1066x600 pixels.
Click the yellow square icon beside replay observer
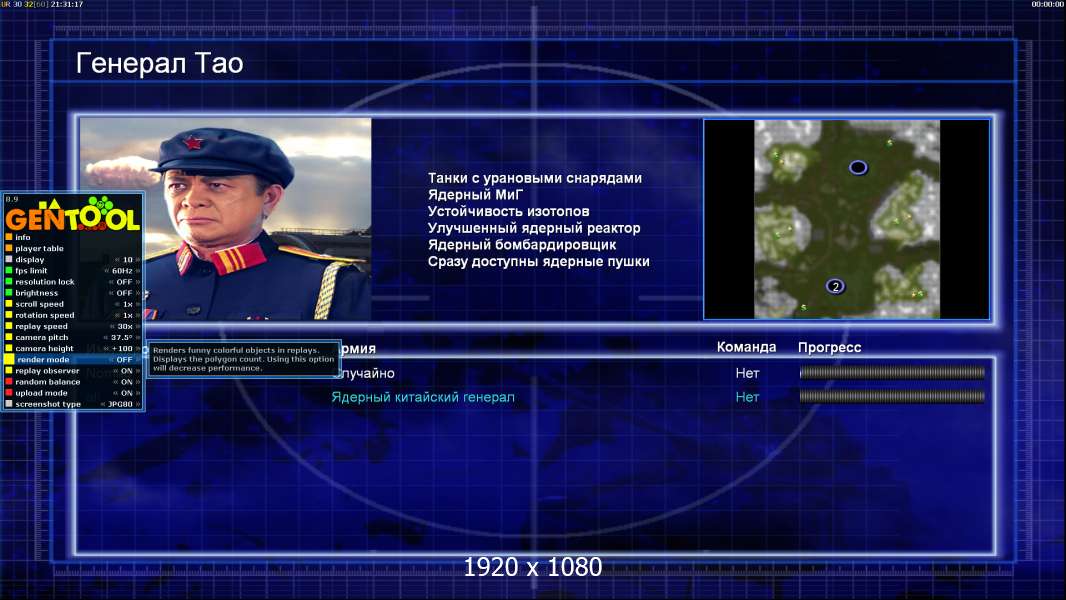pos(9,370)
